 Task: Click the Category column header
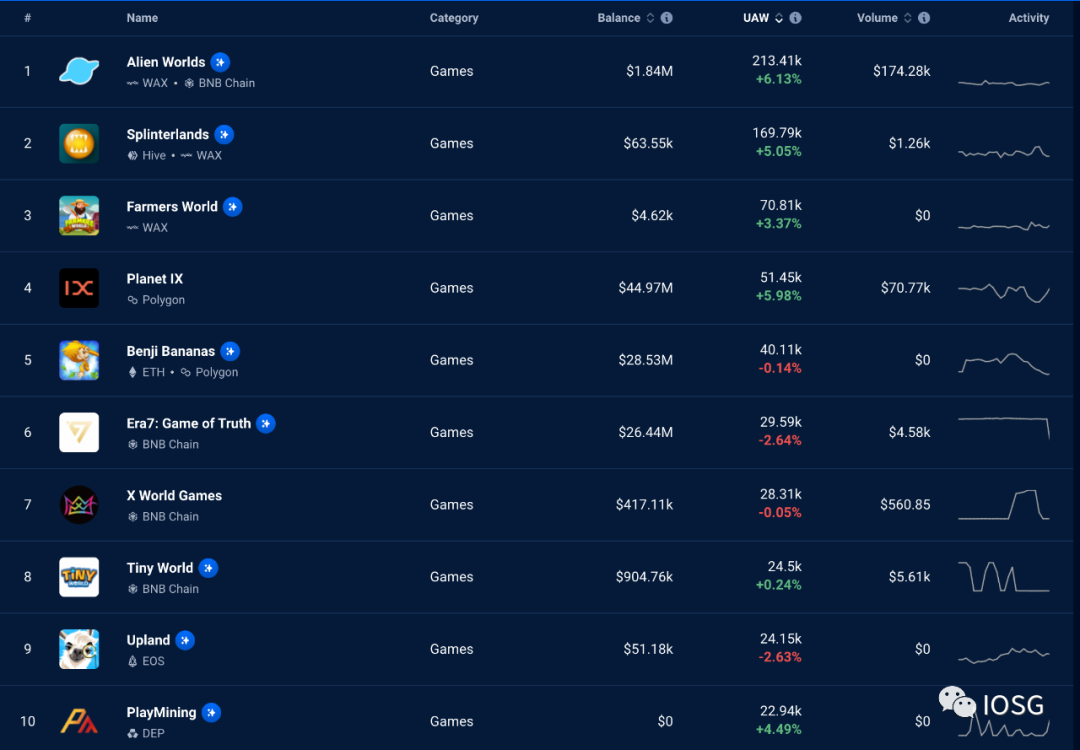tap(454, 18)
